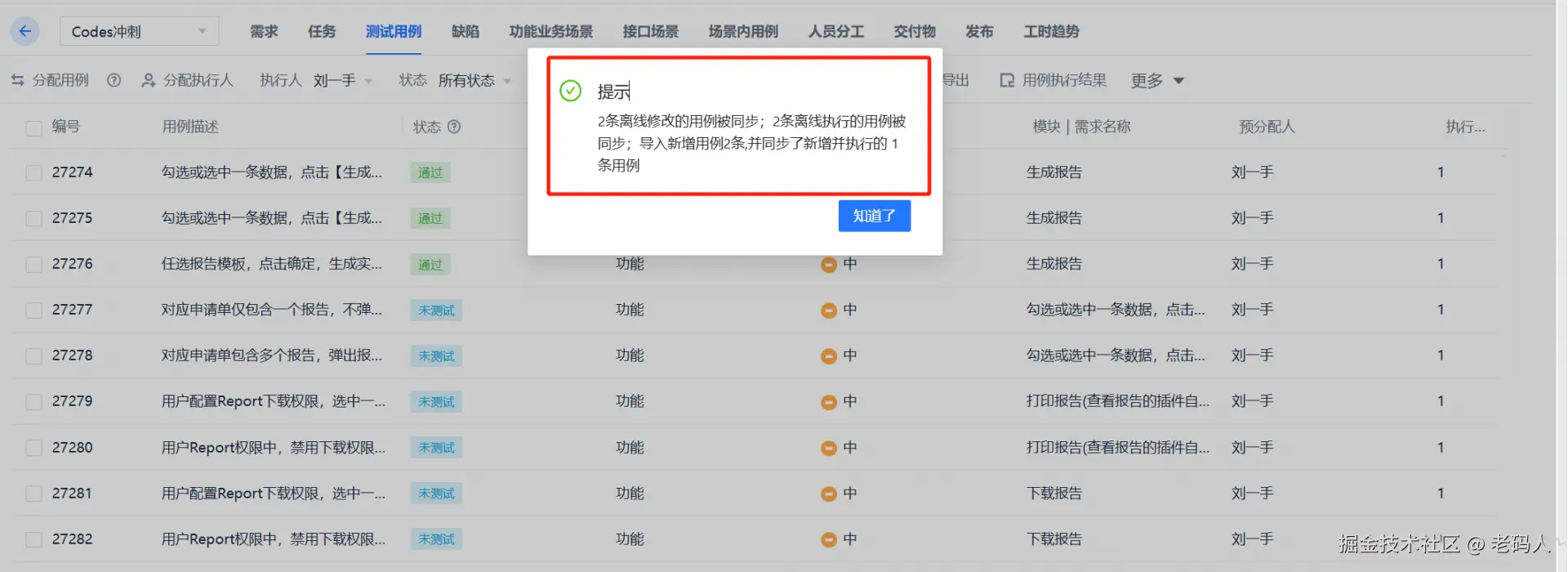Screen dimensions: 1568x572
Task: Click 刘一手 assignee in row 27280
Action: [x=1253, y=448]
